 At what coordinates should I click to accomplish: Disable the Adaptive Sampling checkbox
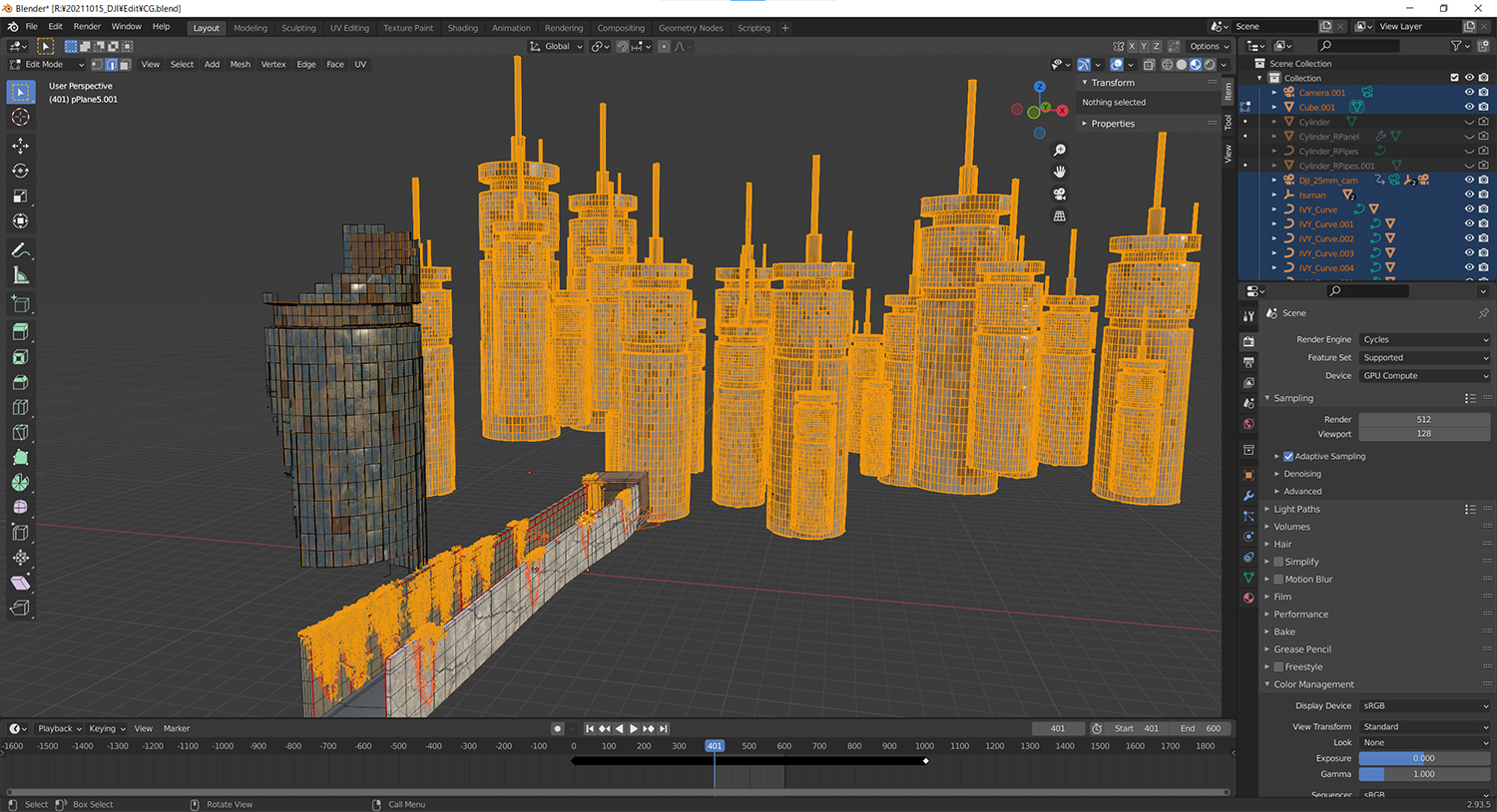(1288, 457)
